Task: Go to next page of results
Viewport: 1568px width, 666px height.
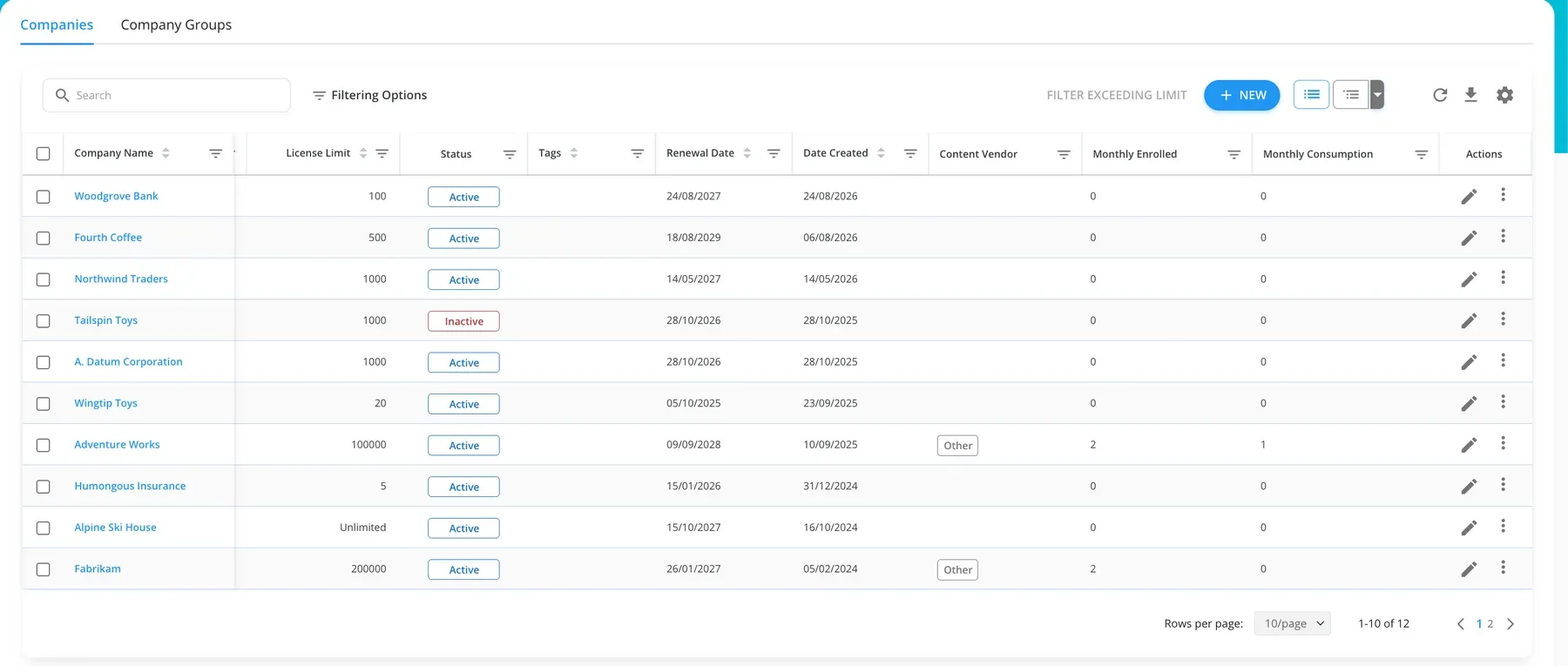Action: [x=1511, y=623]
